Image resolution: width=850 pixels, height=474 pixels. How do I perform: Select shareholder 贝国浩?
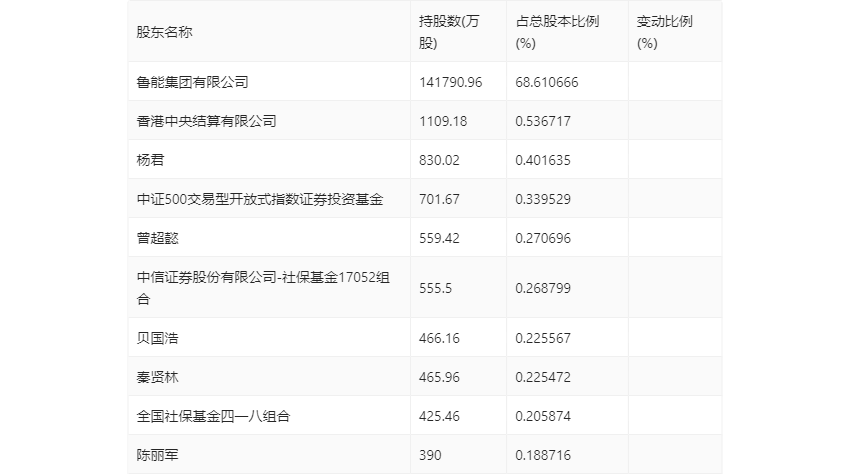click(157, 338)
